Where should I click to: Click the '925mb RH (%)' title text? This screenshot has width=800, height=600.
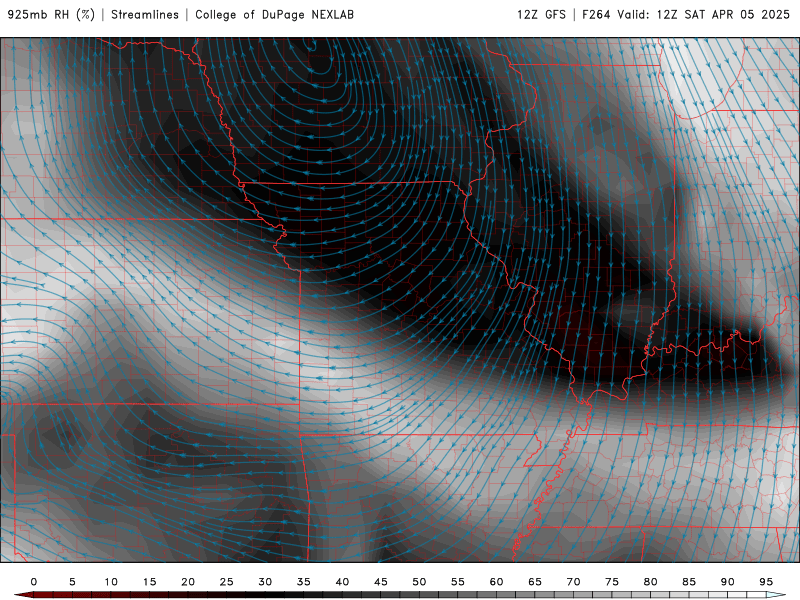click(x=52, y=15)
